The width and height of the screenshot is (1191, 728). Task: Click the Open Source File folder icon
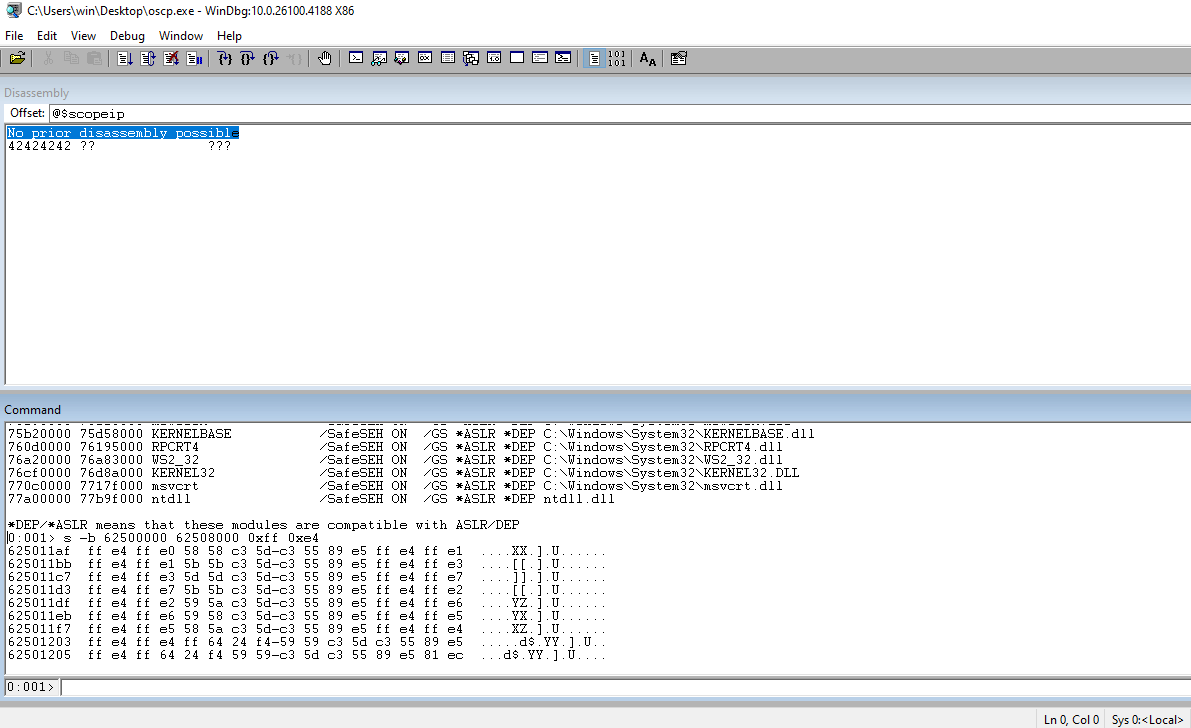[17, 59]
